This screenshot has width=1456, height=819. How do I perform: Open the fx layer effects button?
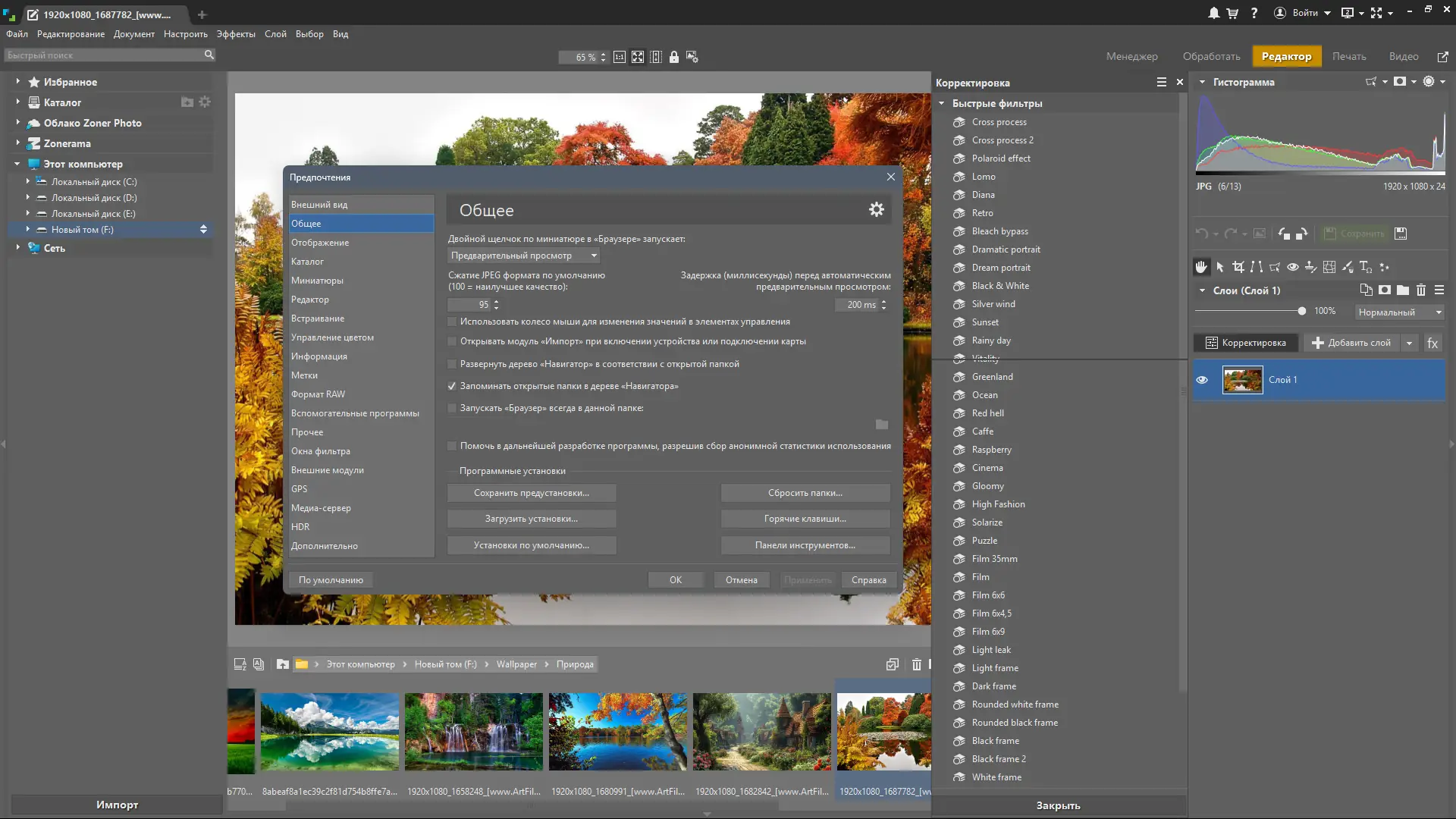pyautogui.click(x=1432, y=343)
